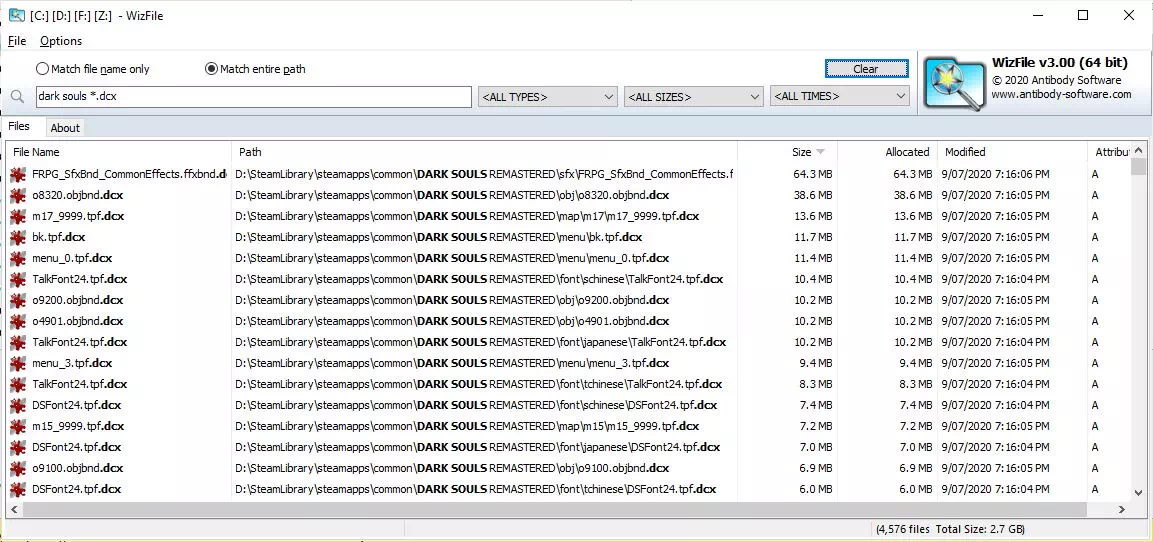Click file icon of m15_9999.tpf.dcx
The height and width of the screenshot is (542, 1153).
click(x=18, y=427)
